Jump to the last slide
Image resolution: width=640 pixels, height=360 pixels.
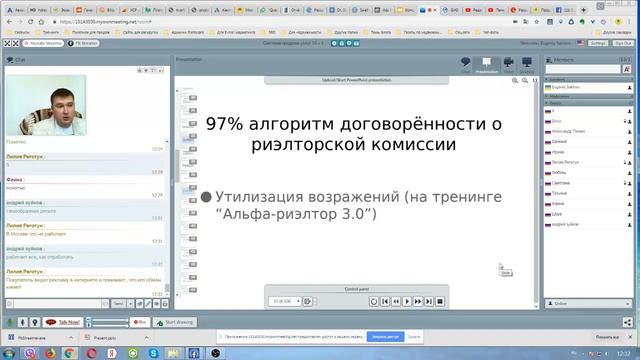pyautogui.click(x=429, y=301)
